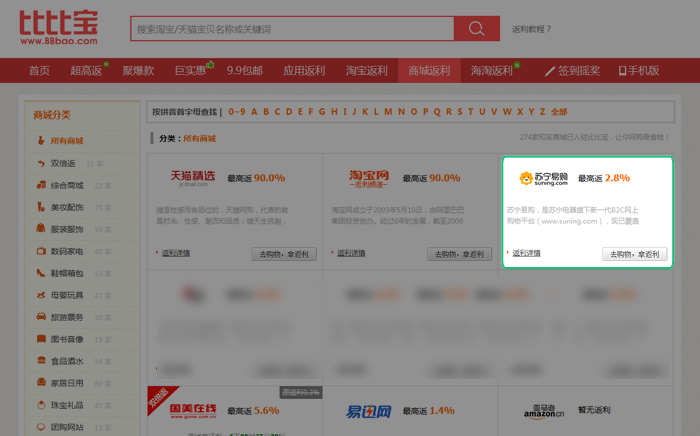Click the 食品酒水 category icon

click(x=41, y=360)
